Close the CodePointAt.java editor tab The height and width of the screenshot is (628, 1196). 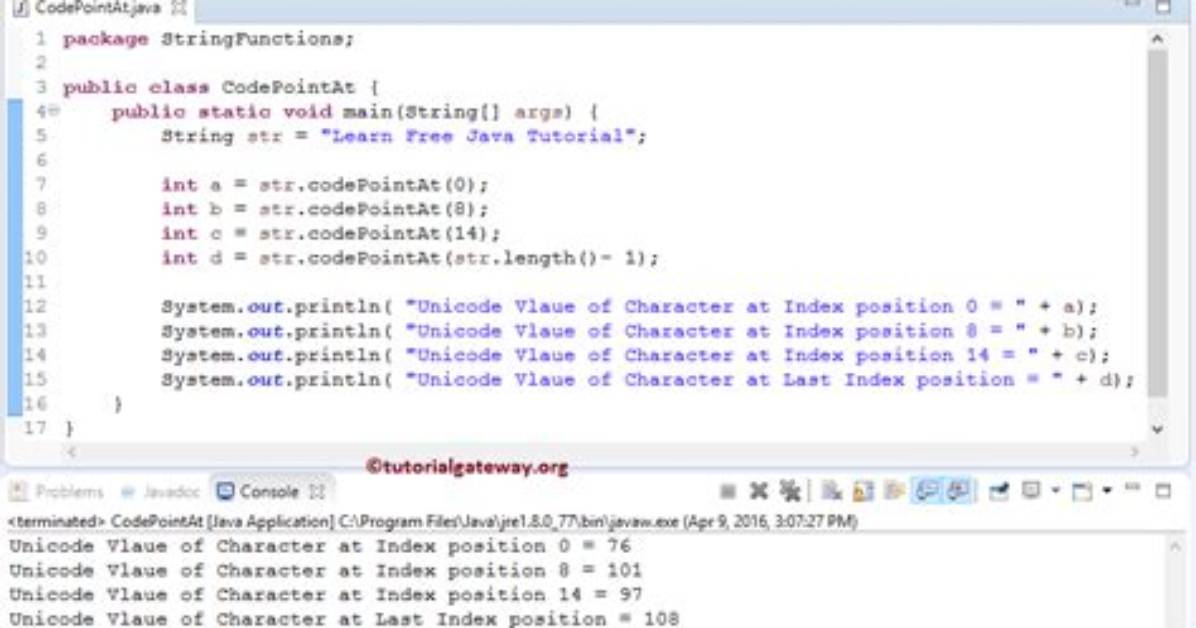(x=178, y=8)
